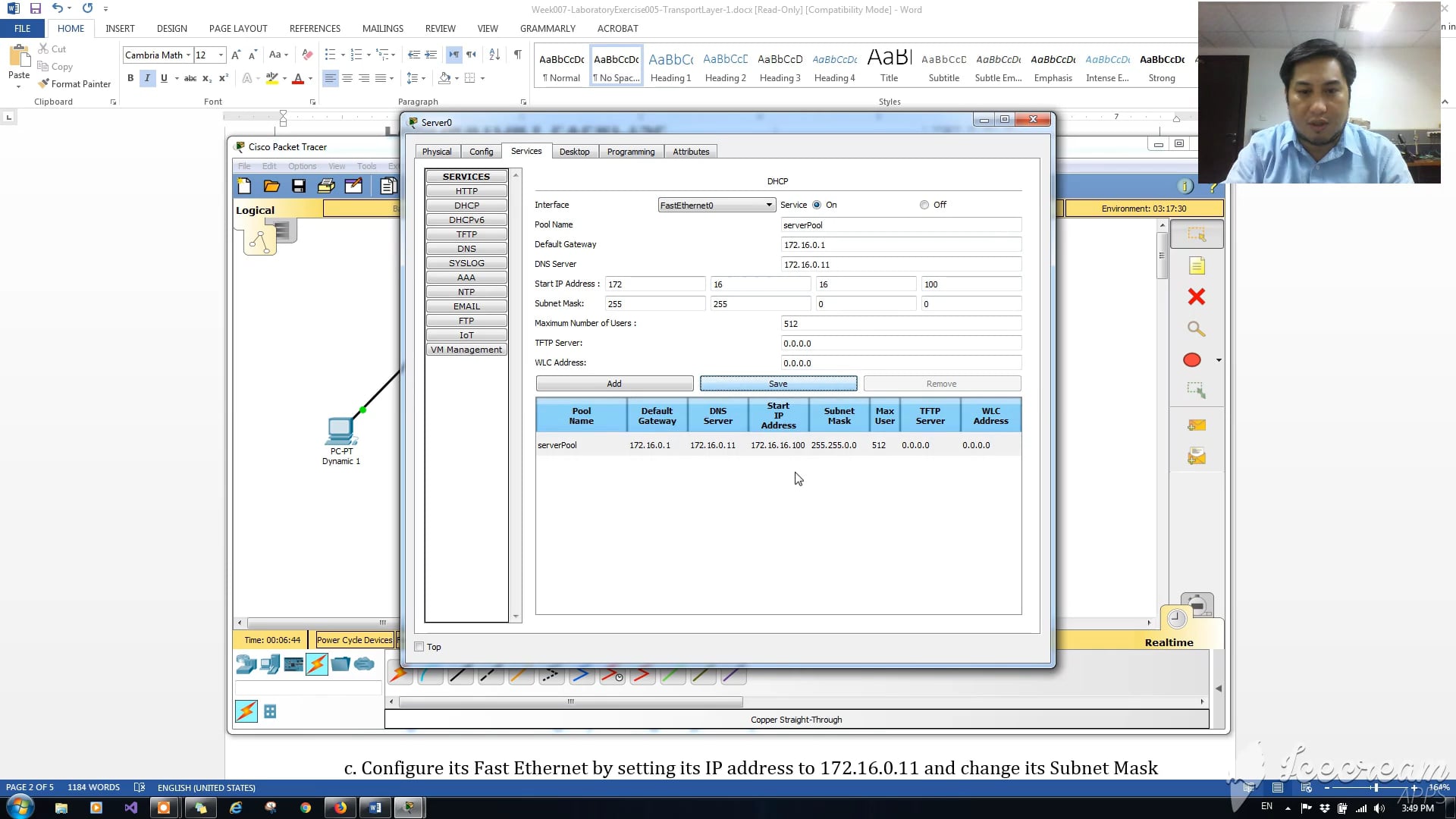Choose the Place Note tool

click(1197, 265)
